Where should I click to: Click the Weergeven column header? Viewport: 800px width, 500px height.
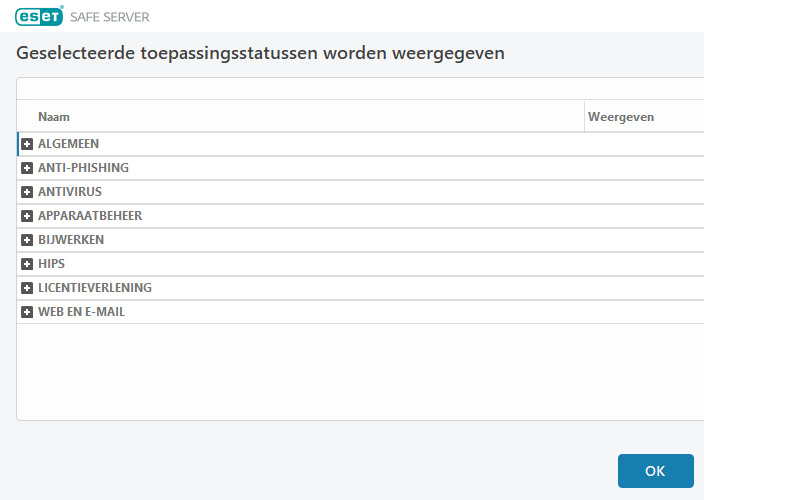pyautogui.click(x=621, y=117)
